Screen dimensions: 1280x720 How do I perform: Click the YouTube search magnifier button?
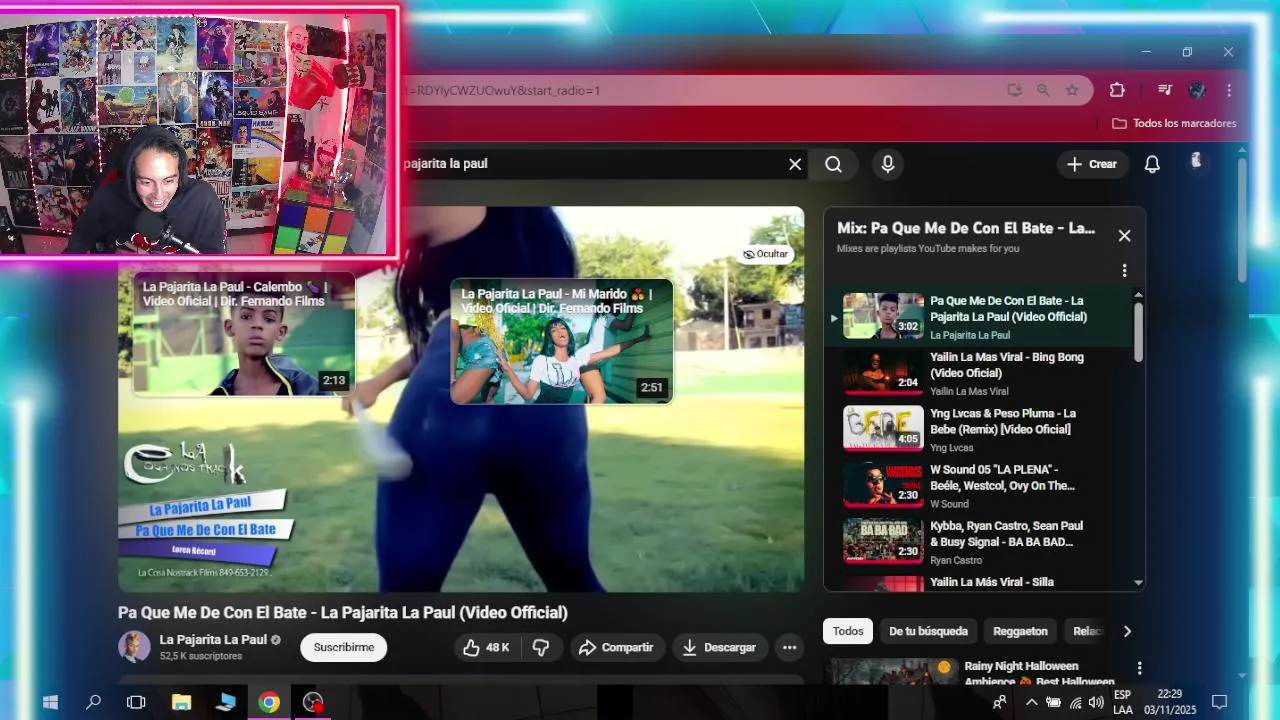(833, 164)
